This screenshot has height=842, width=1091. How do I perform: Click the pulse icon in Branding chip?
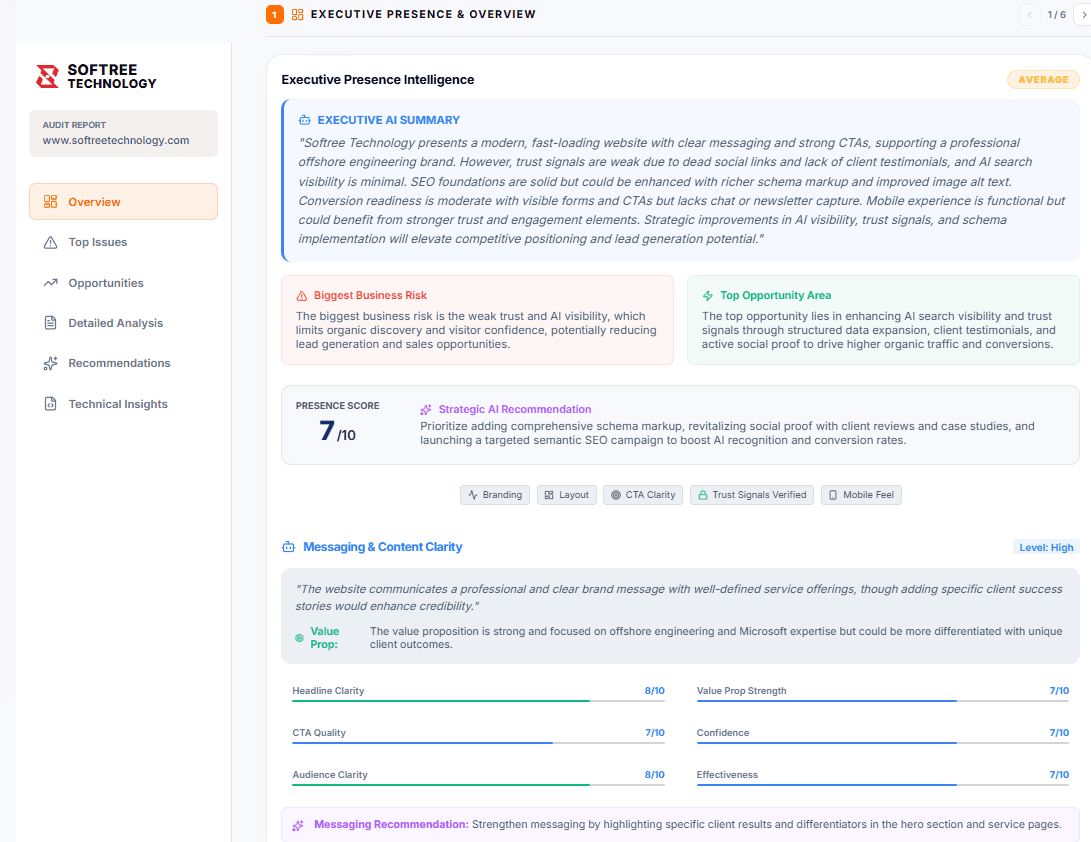tap(473, 495)
